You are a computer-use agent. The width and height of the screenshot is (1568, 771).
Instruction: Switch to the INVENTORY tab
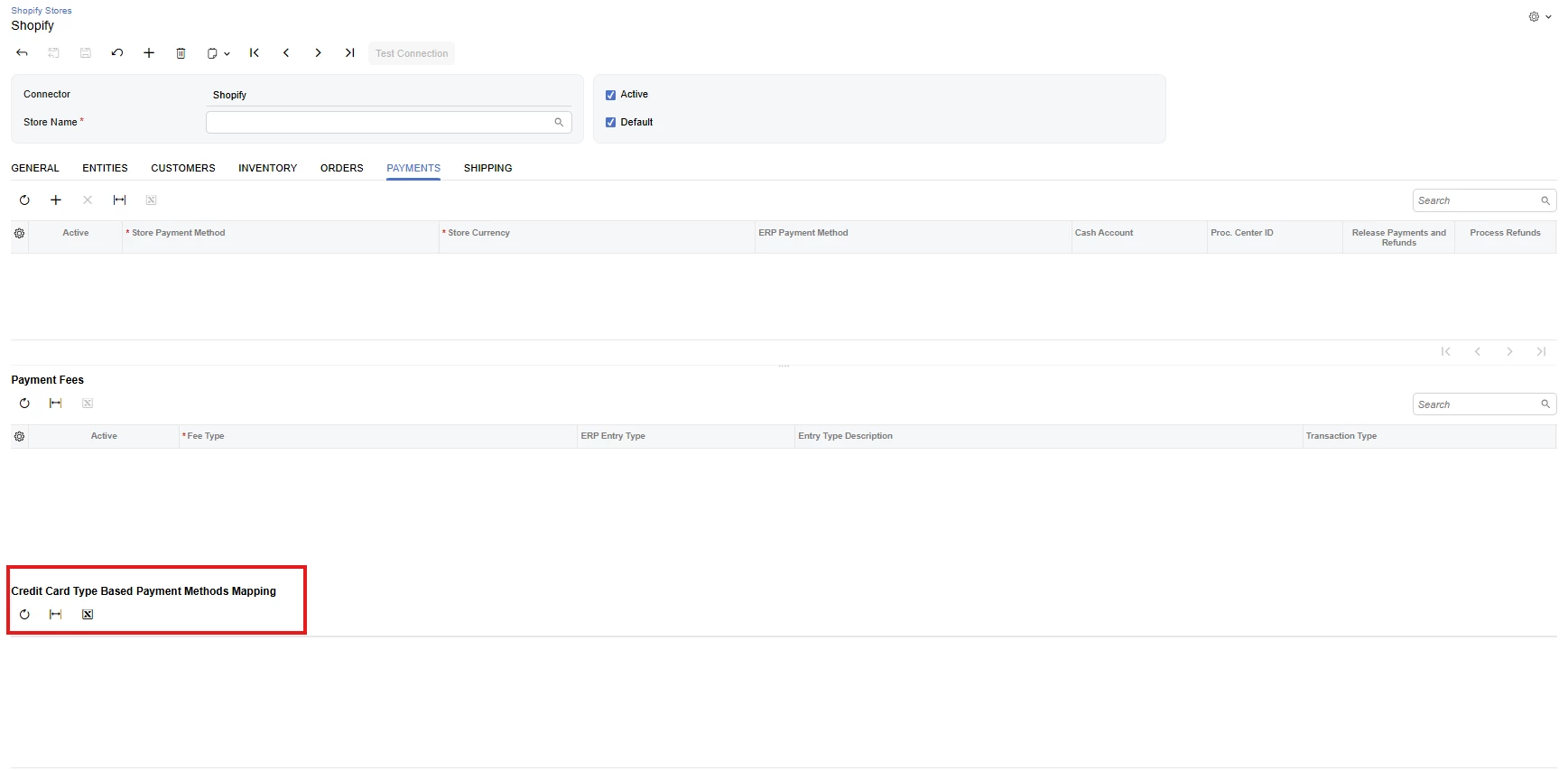[x=267, y=168]
